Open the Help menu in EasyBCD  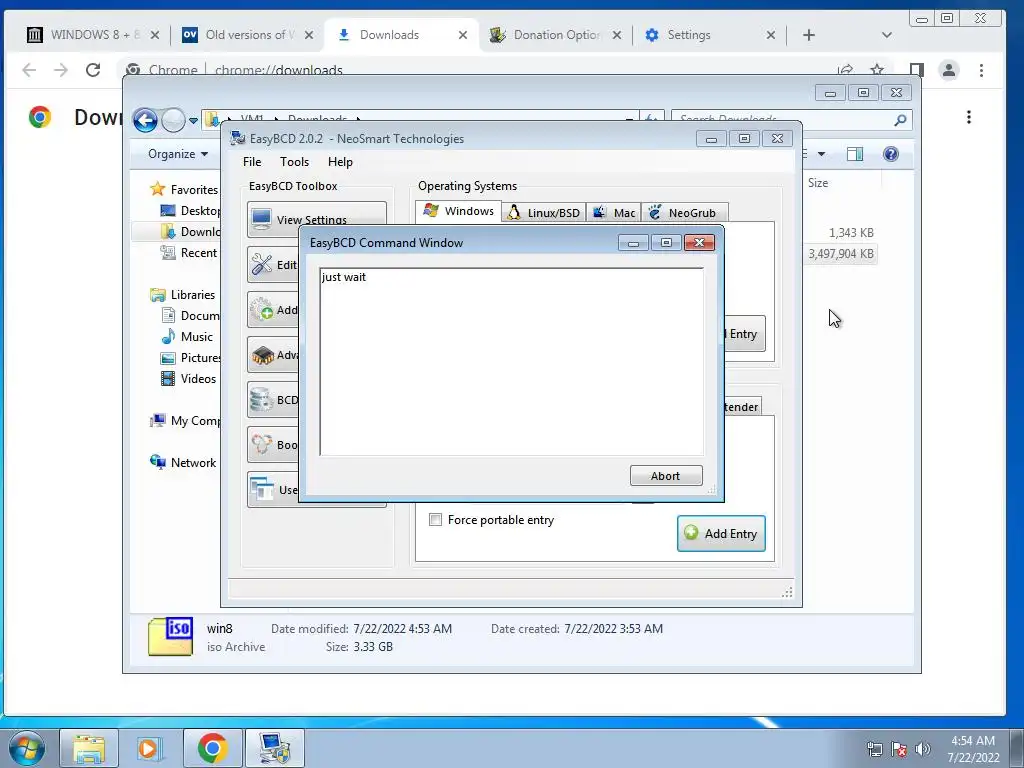coord(340,162)
